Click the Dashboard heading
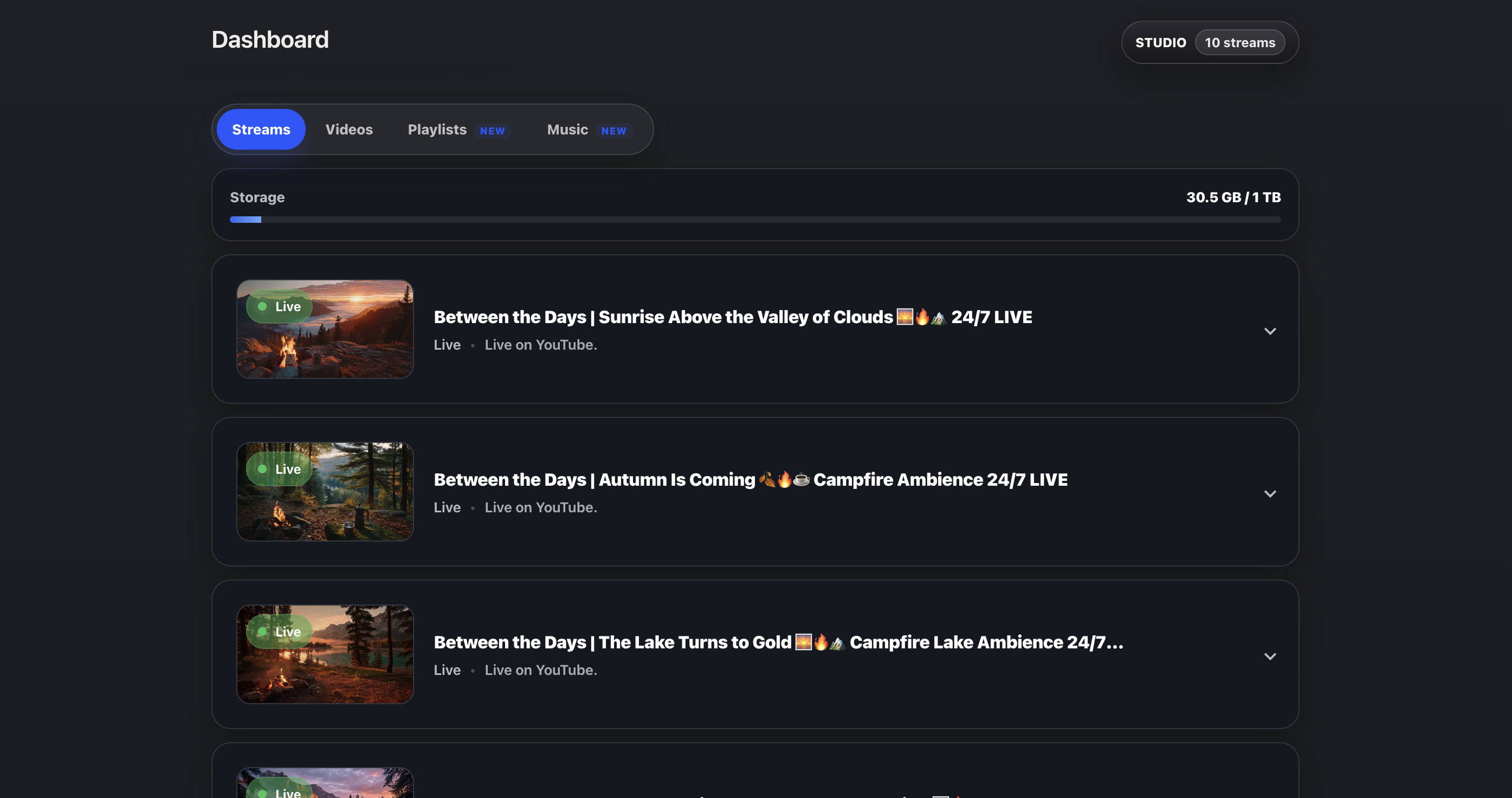 pos(270,40)
